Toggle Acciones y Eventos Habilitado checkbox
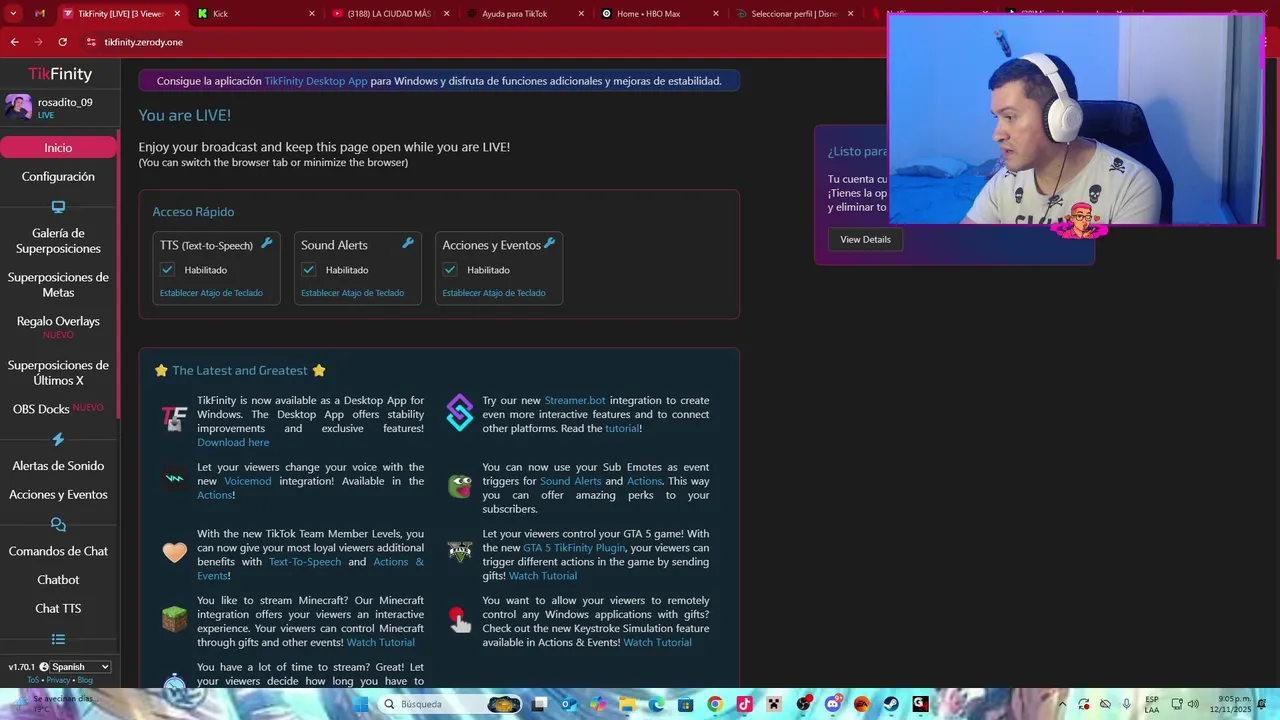This screenshot has height=720, width=1280. click(x=450, y=270)
